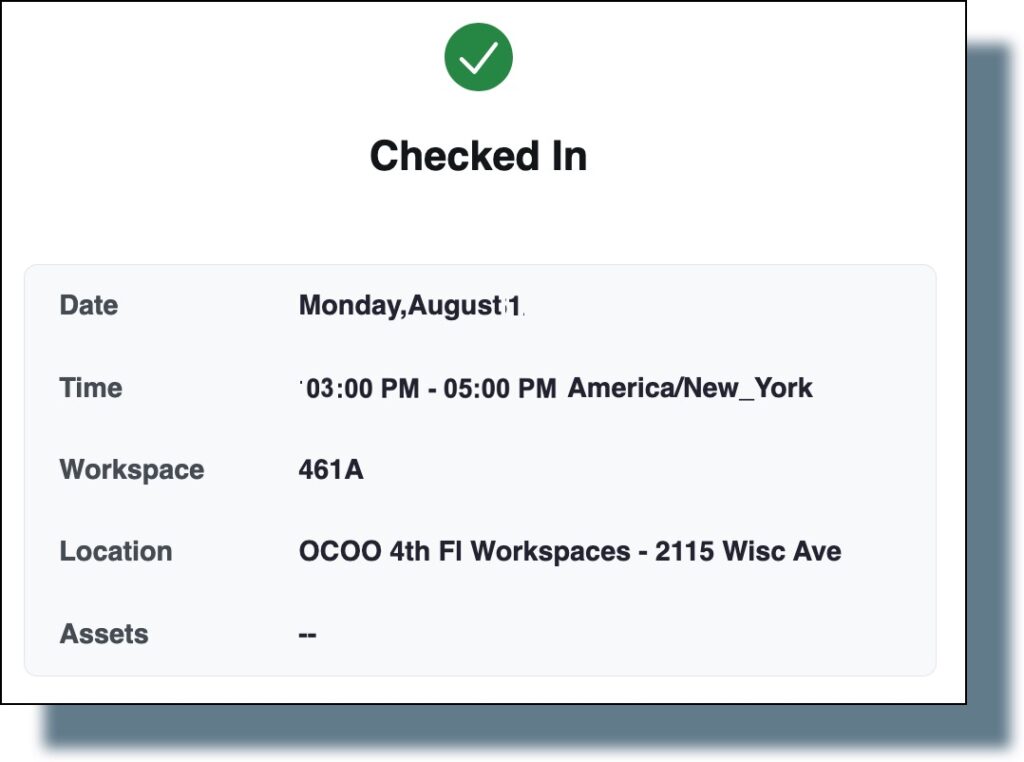Select the Assets field label
The width and height of the screenshot is (1024, 762).
coord(105,633)
